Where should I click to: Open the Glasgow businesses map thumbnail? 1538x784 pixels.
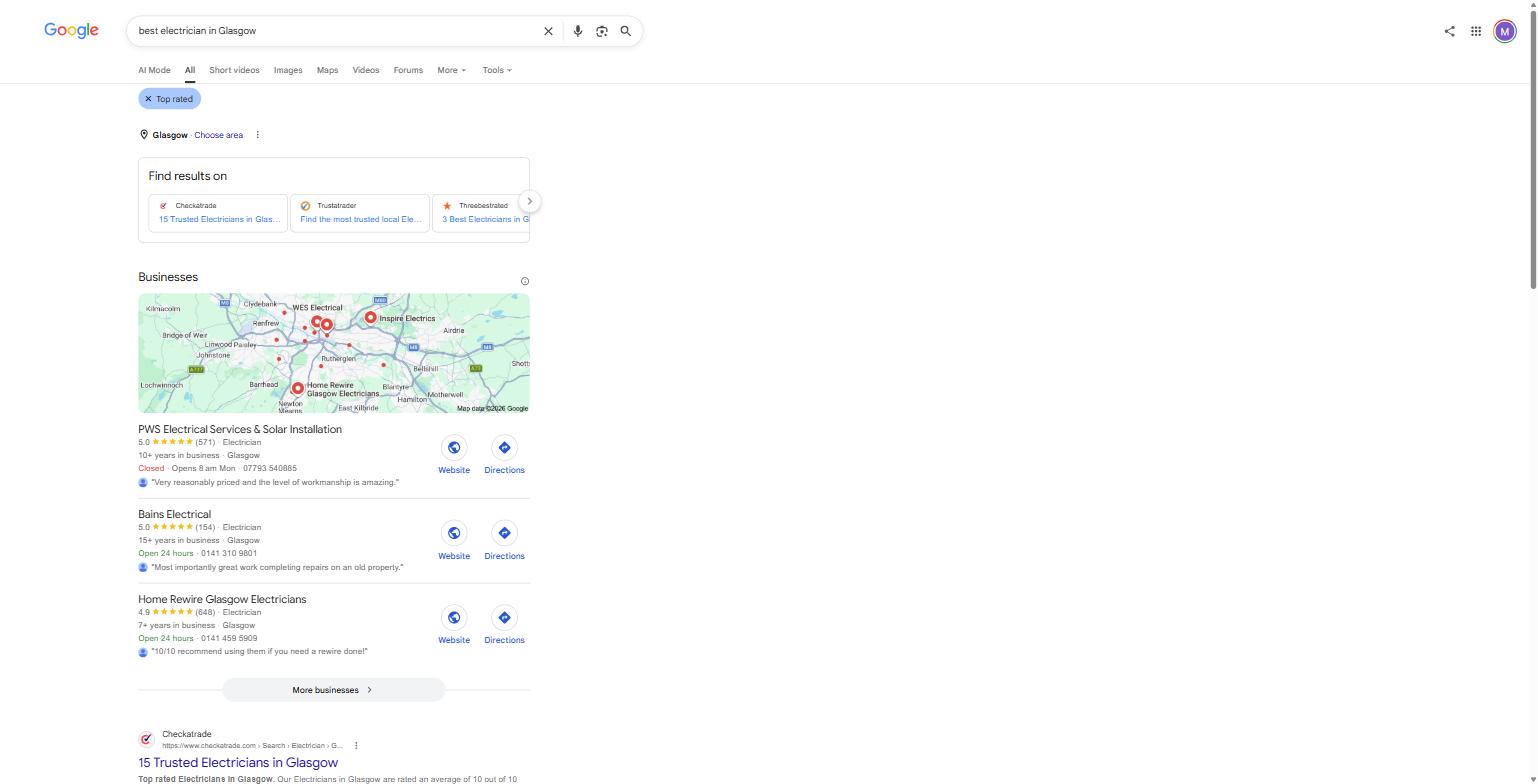tap(334, 353)
